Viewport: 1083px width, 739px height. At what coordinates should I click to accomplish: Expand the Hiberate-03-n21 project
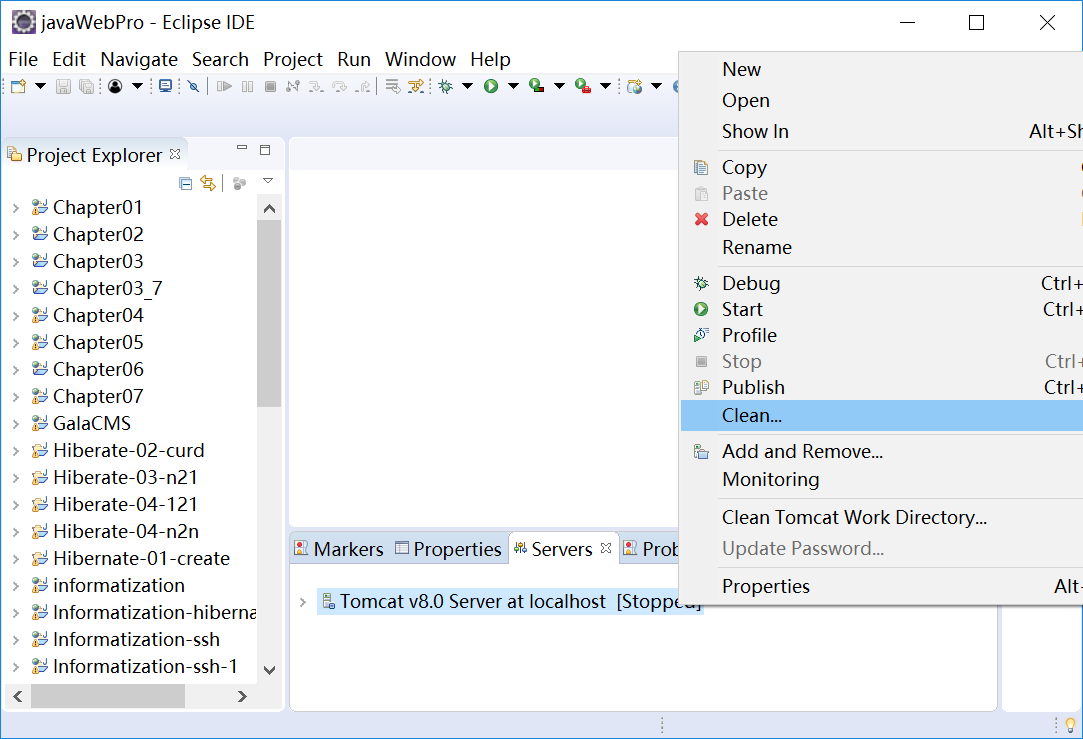click(16, 478)
